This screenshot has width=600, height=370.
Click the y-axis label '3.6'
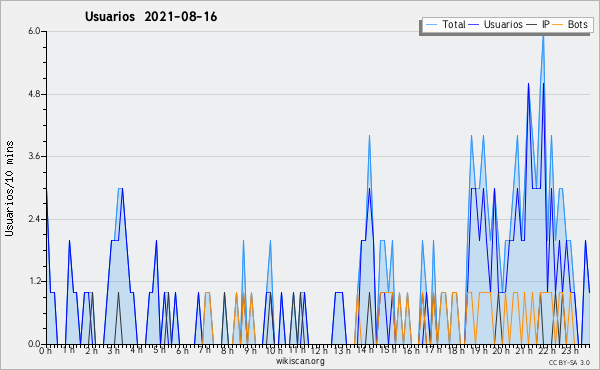pyautogui.click(x=34, y=156)
